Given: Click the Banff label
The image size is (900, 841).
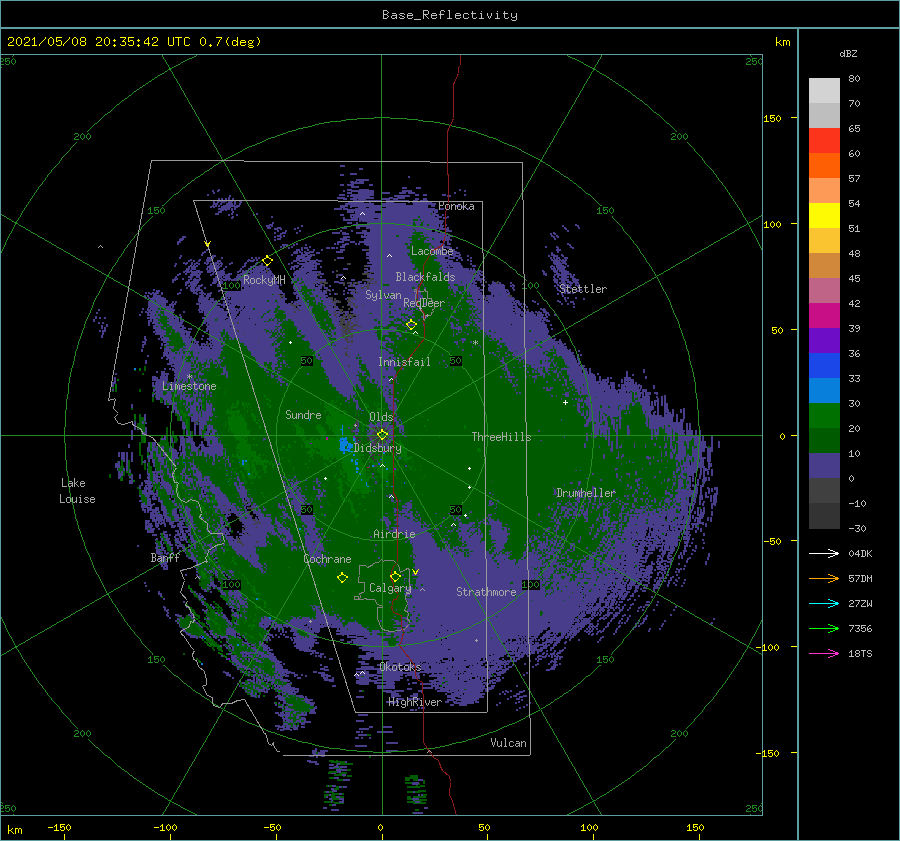Looking at the screenshot, I should pos(165,557).
